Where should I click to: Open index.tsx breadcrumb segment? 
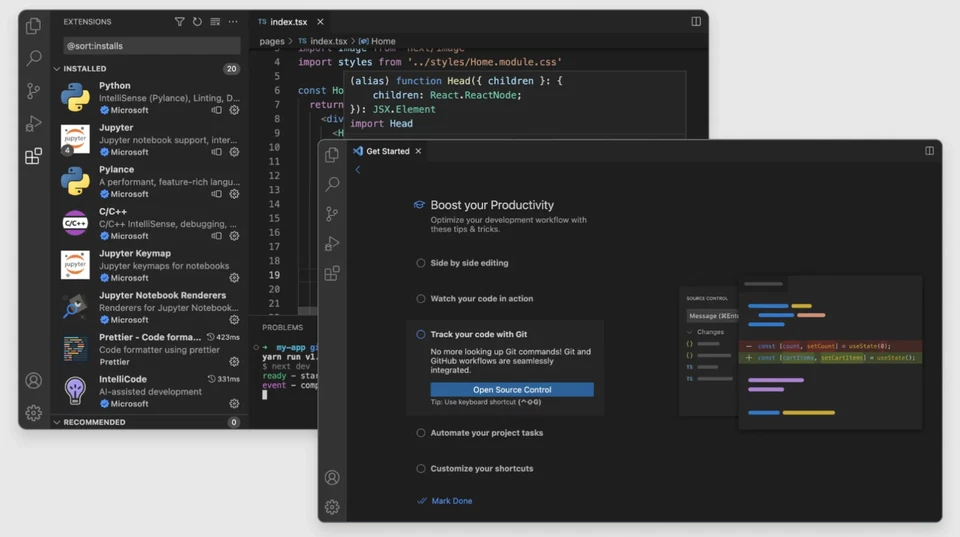(x=323, y=41)
